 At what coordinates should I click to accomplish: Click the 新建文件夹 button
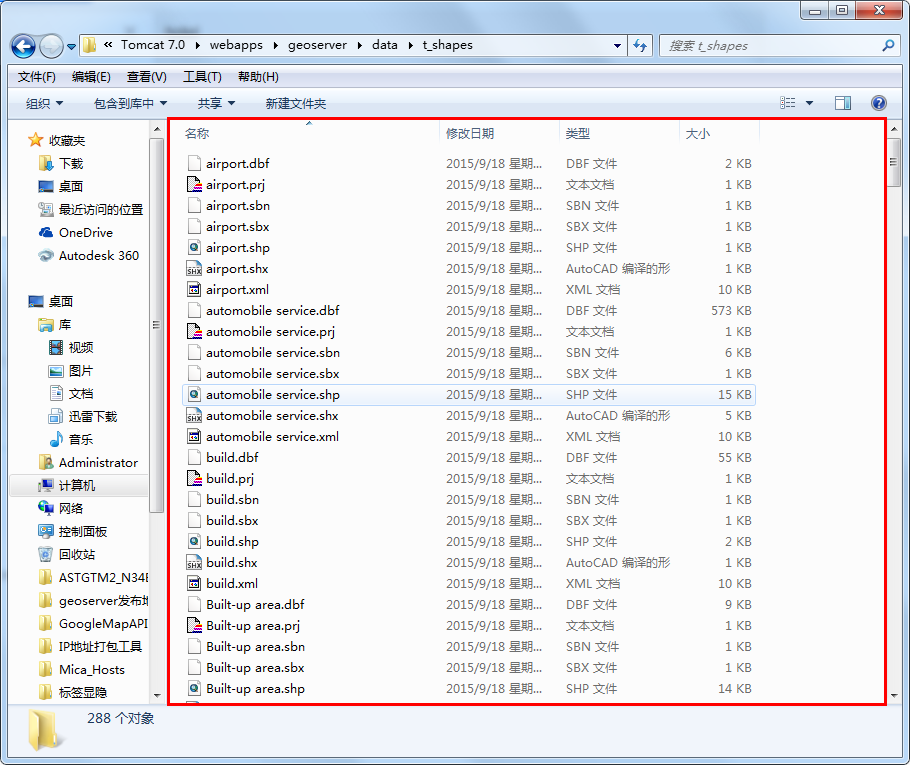(295, 103)
